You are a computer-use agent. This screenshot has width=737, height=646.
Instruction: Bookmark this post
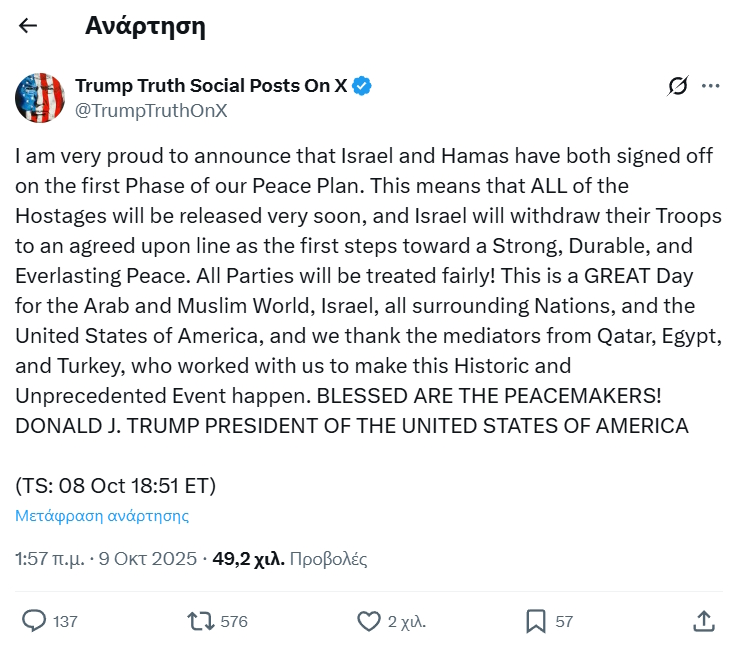pos(536,621)
